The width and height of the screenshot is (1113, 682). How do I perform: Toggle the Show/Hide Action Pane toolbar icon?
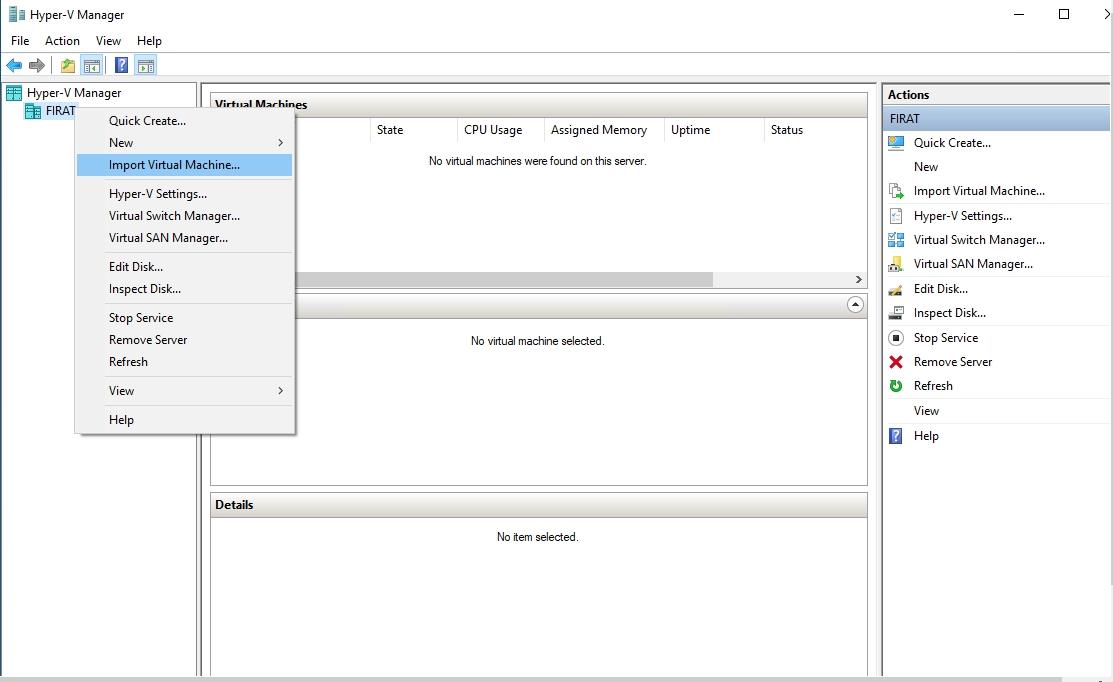point(146,66)
